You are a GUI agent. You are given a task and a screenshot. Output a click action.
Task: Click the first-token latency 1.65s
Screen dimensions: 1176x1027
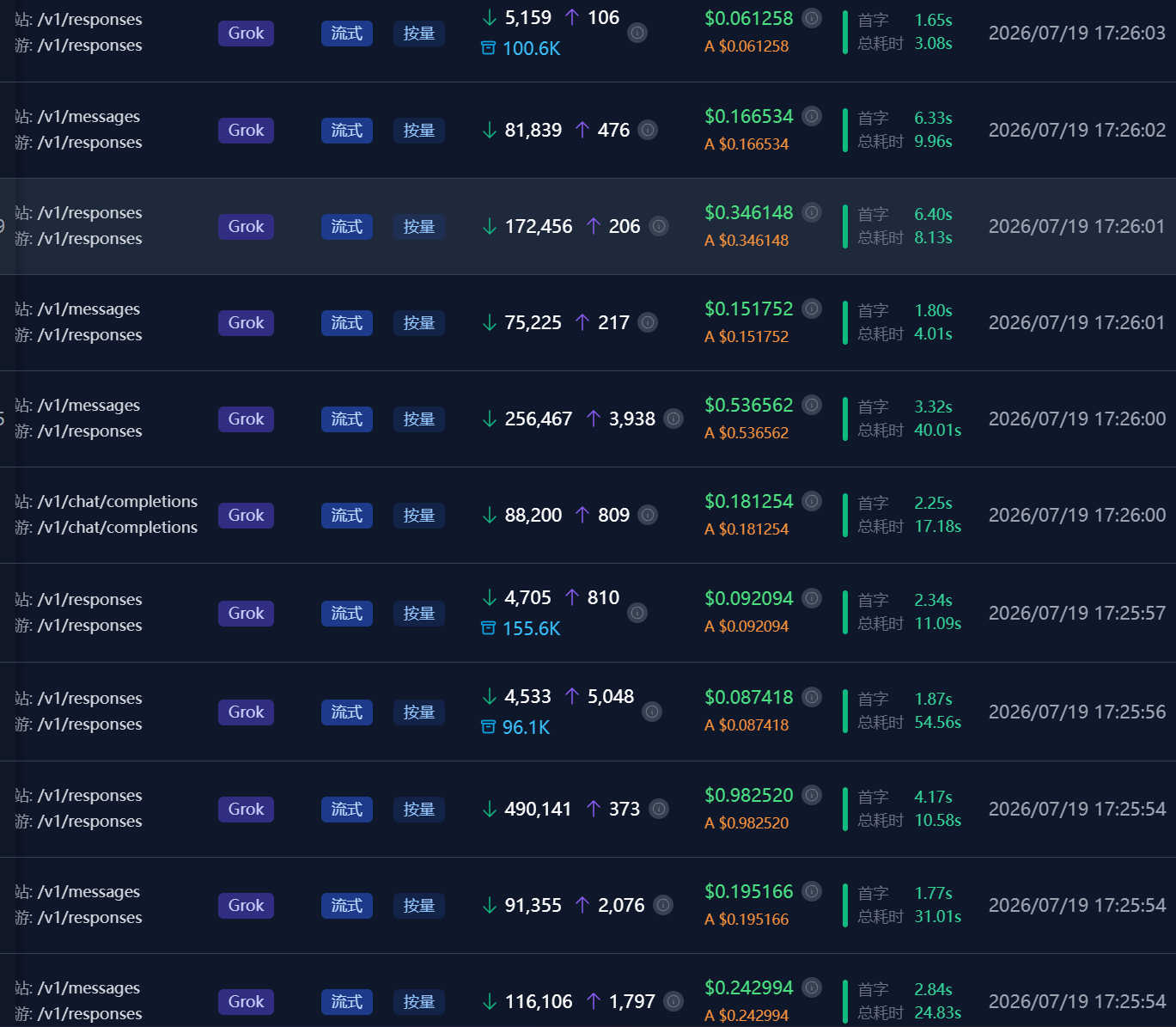click(x=933, y=20)
